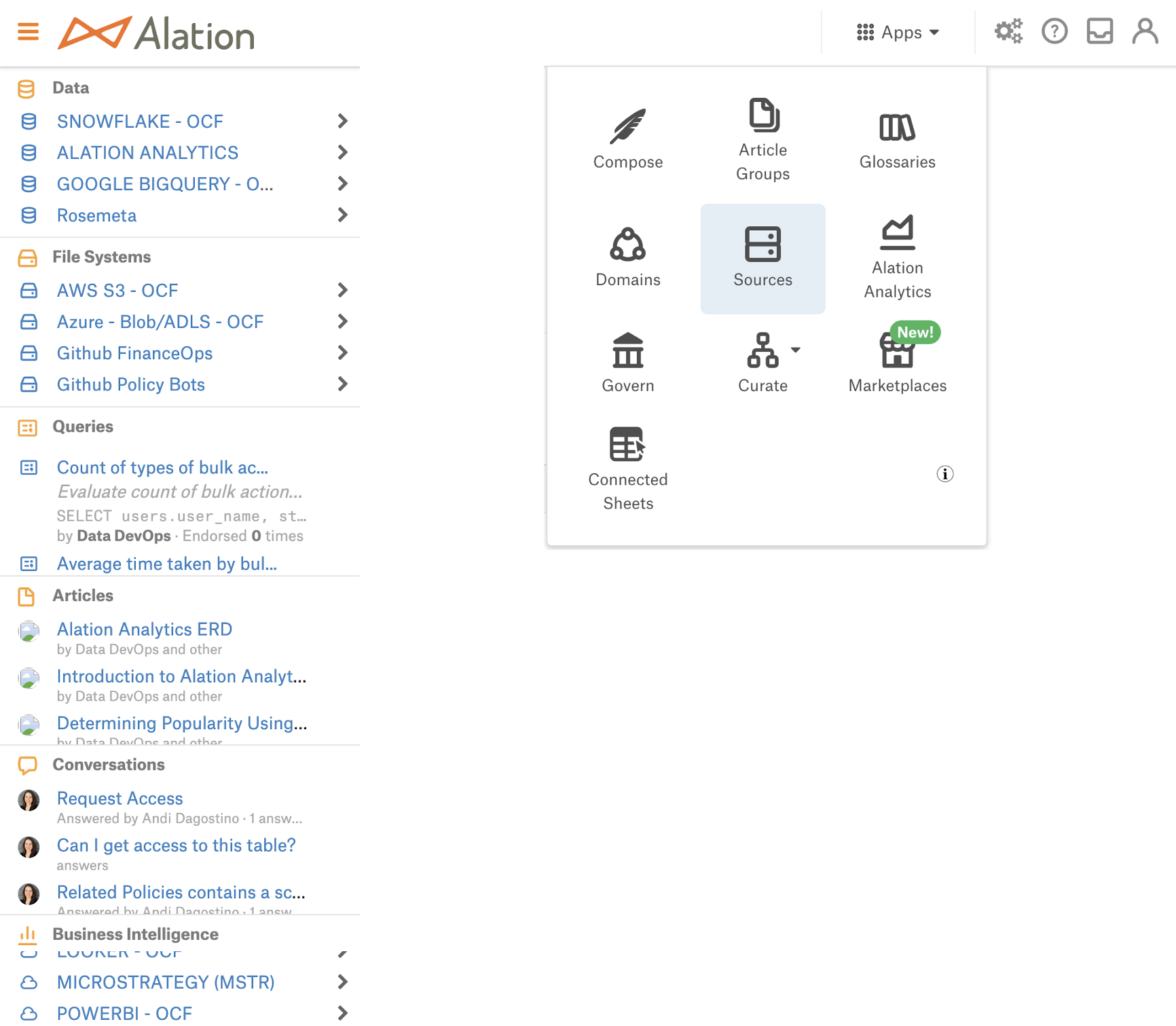Open Introduction to Alation Analyt... article
The width and height of the screenshot is (1176, 1026).
181,676
